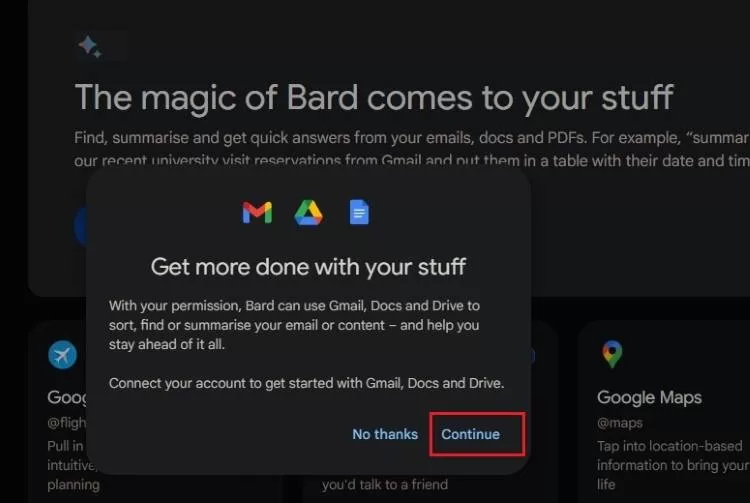The height and width of the screenshot is (503, 750).
Task: Click the @maps handle text
Action: click(x=620, y=423)
